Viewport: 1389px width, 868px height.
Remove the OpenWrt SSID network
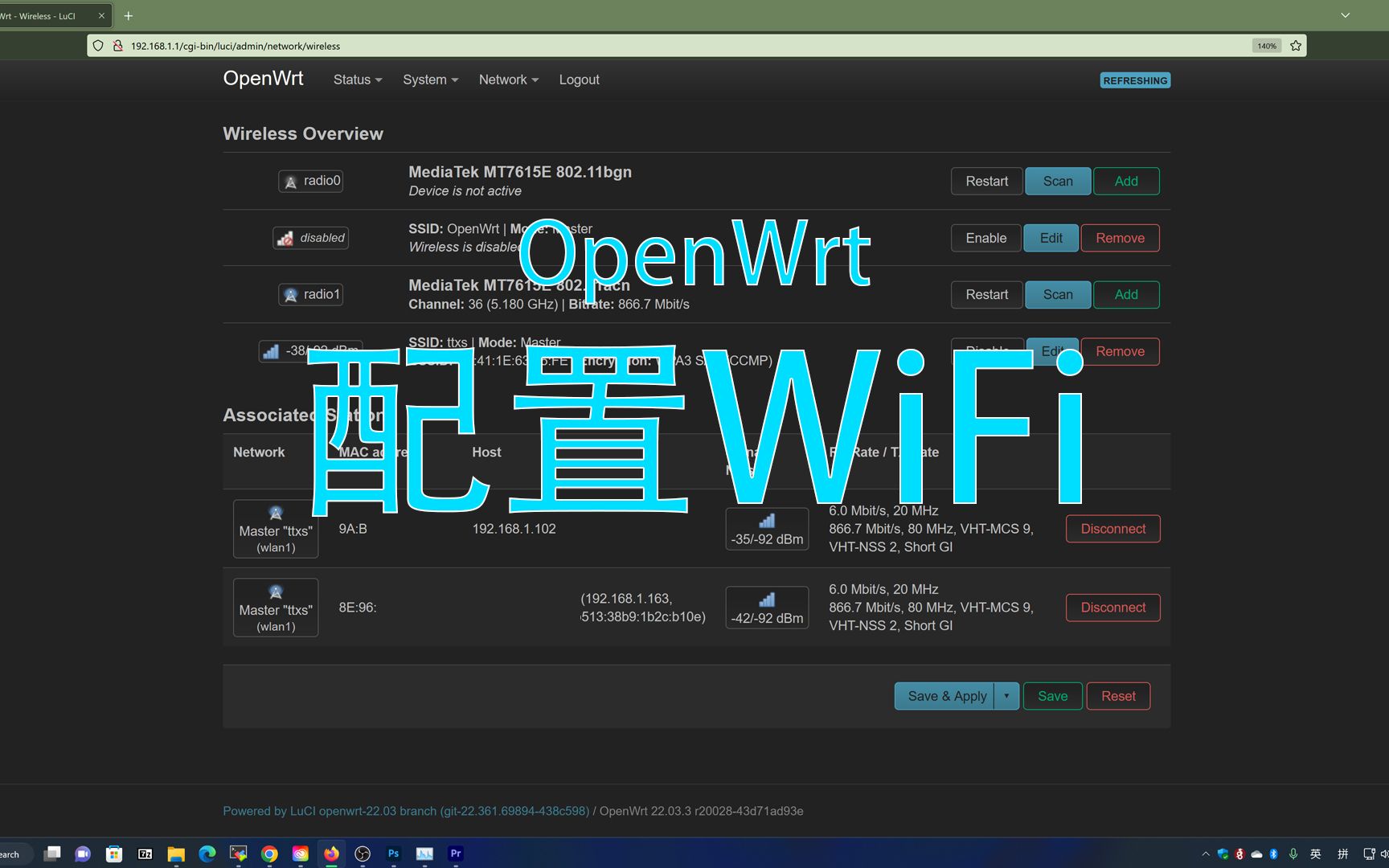[x=1120, y=238]
